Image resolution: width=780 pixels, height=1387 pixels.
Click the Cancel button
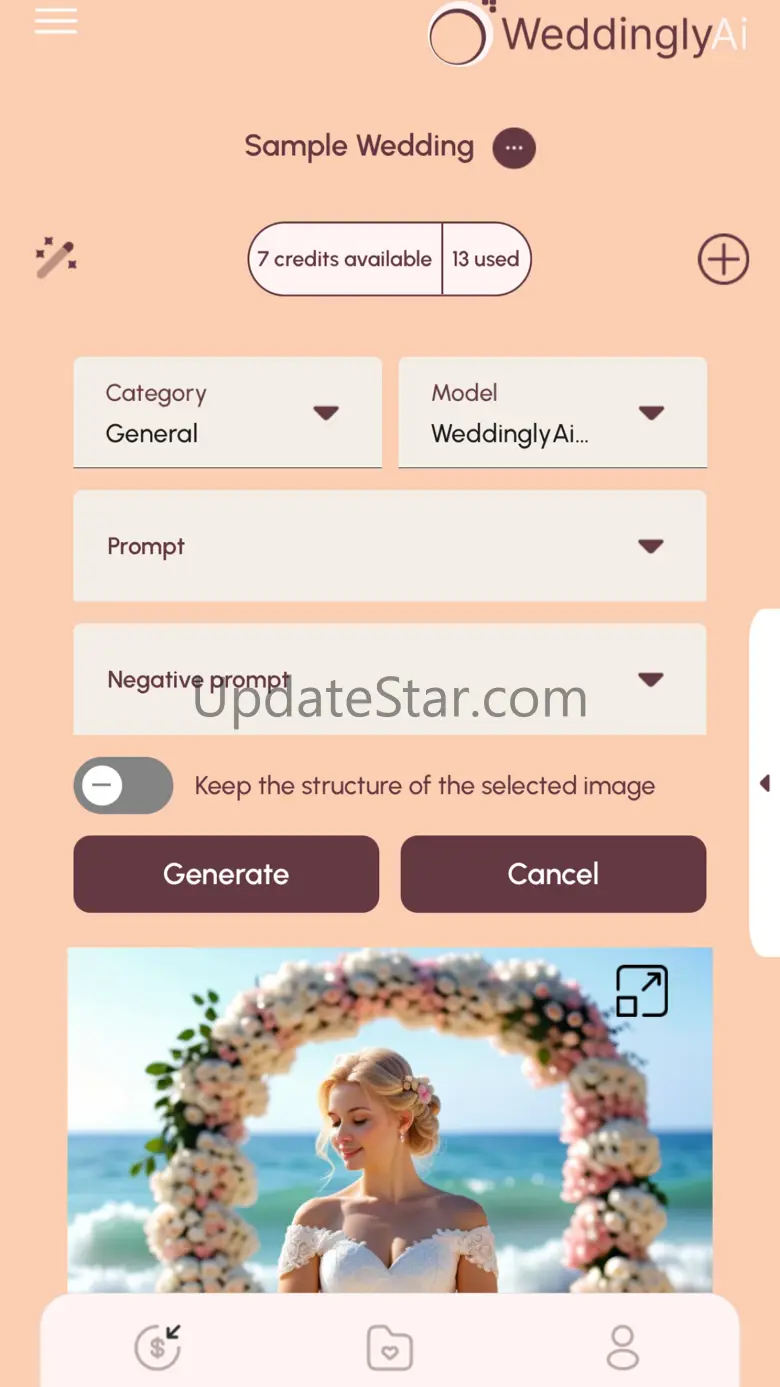click(554, 874)
